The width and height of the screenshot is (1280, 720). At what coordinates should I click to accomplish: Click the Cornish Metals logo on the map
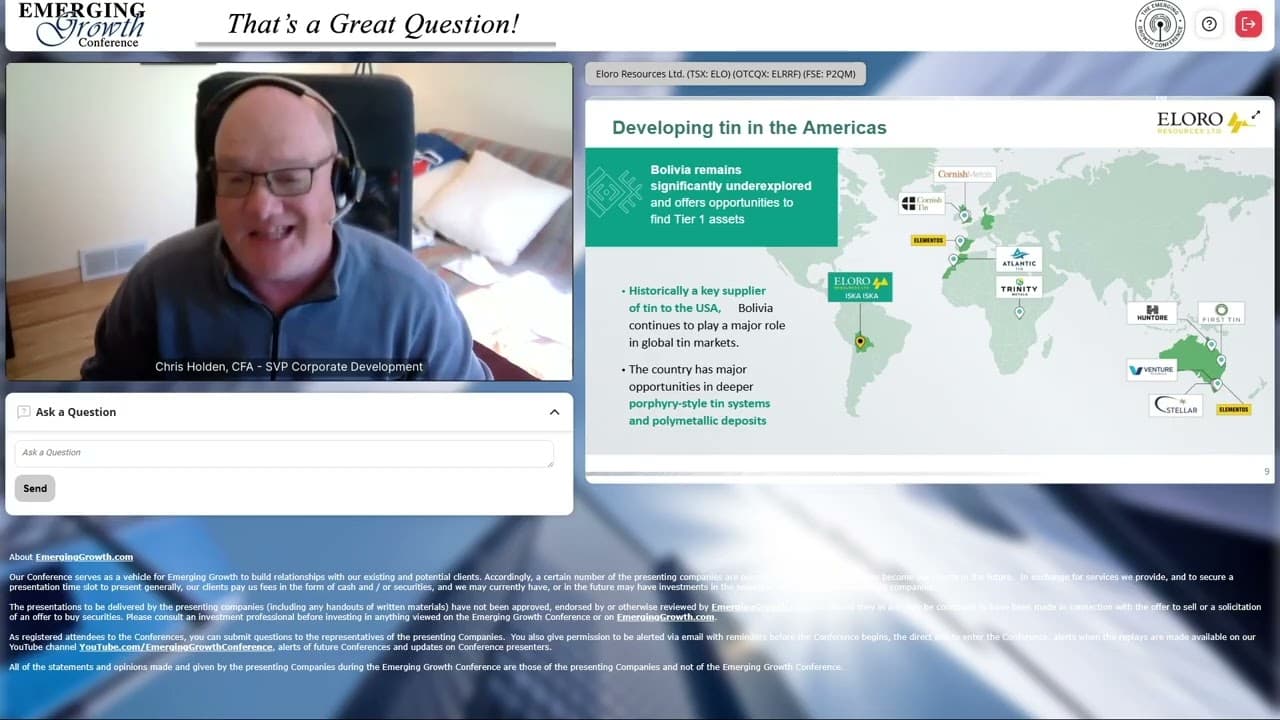pos(965,174)
